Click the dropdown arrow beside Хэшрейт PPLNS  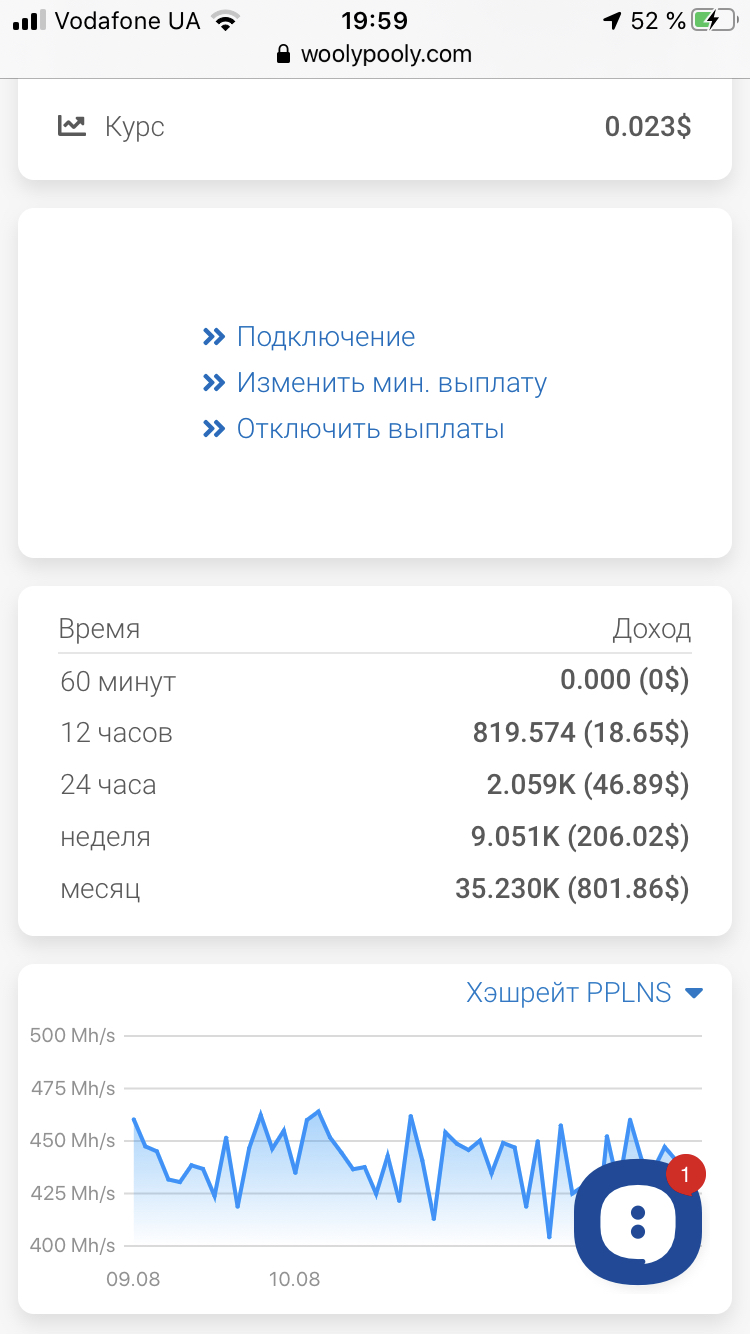pyautogui.click(x=694, y=993)
